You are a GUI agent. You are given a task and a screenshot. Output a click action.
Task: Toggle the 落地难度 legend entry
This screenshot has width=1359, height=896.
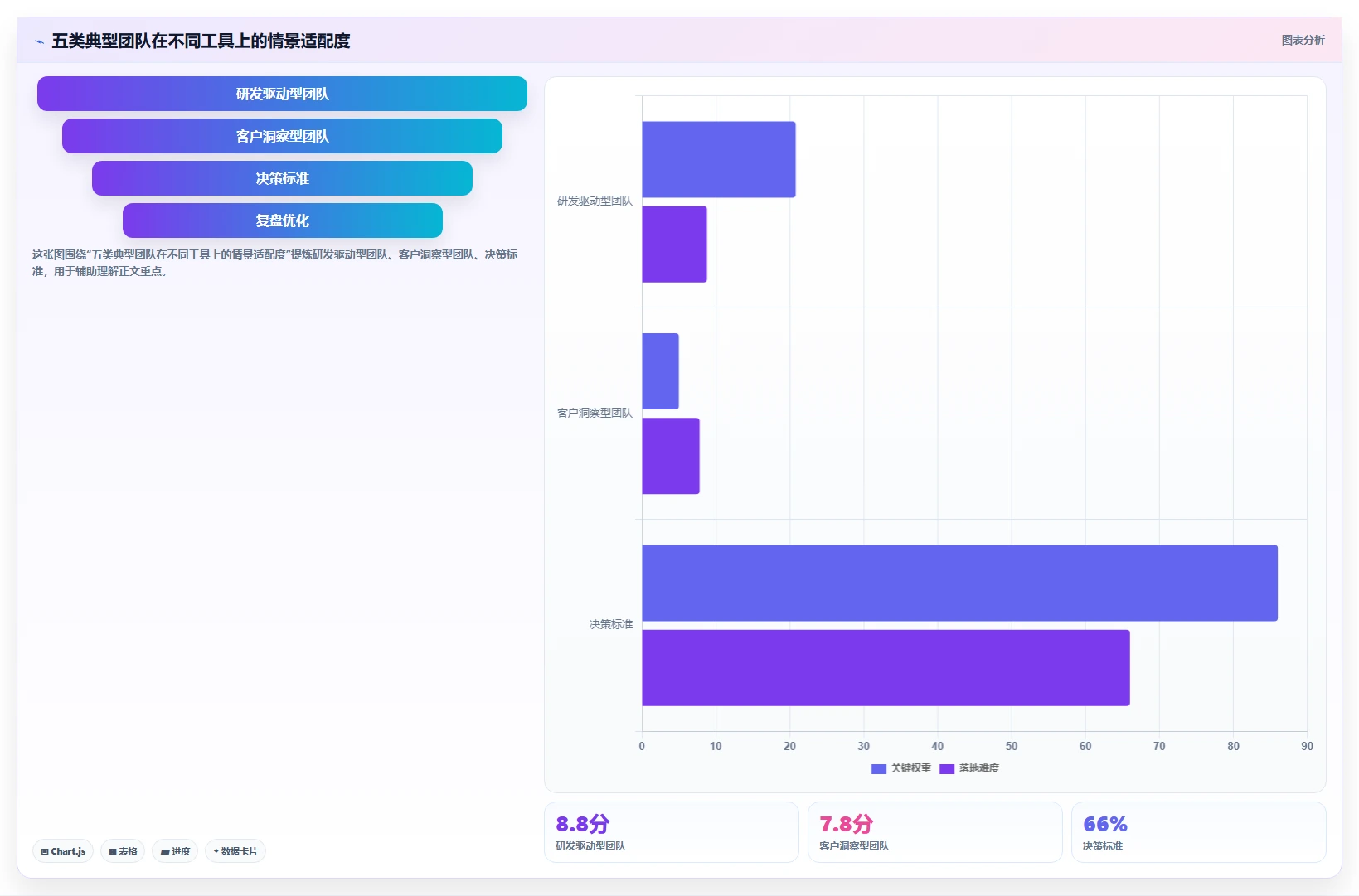pyautogui.click(x=969, y=768)
